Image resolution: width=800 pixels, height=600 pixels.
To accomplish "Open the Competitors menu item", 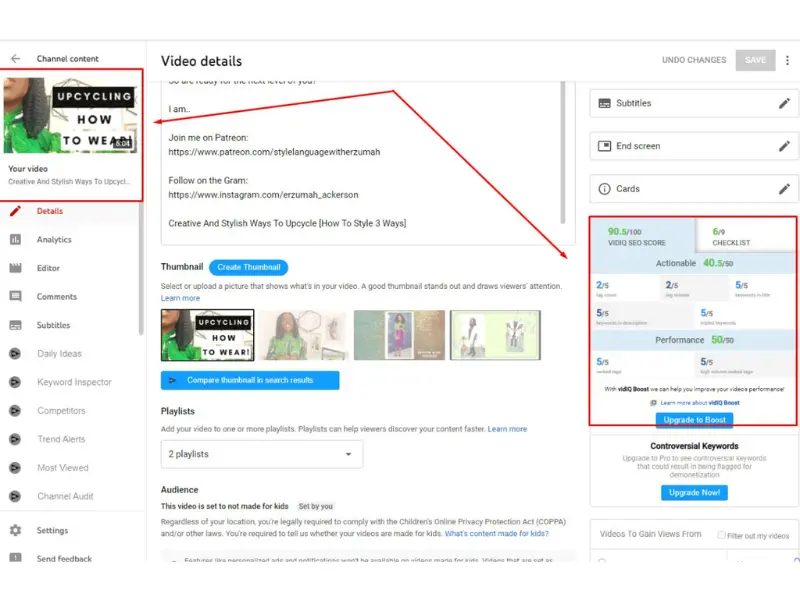I will click(x=61, y=411).
